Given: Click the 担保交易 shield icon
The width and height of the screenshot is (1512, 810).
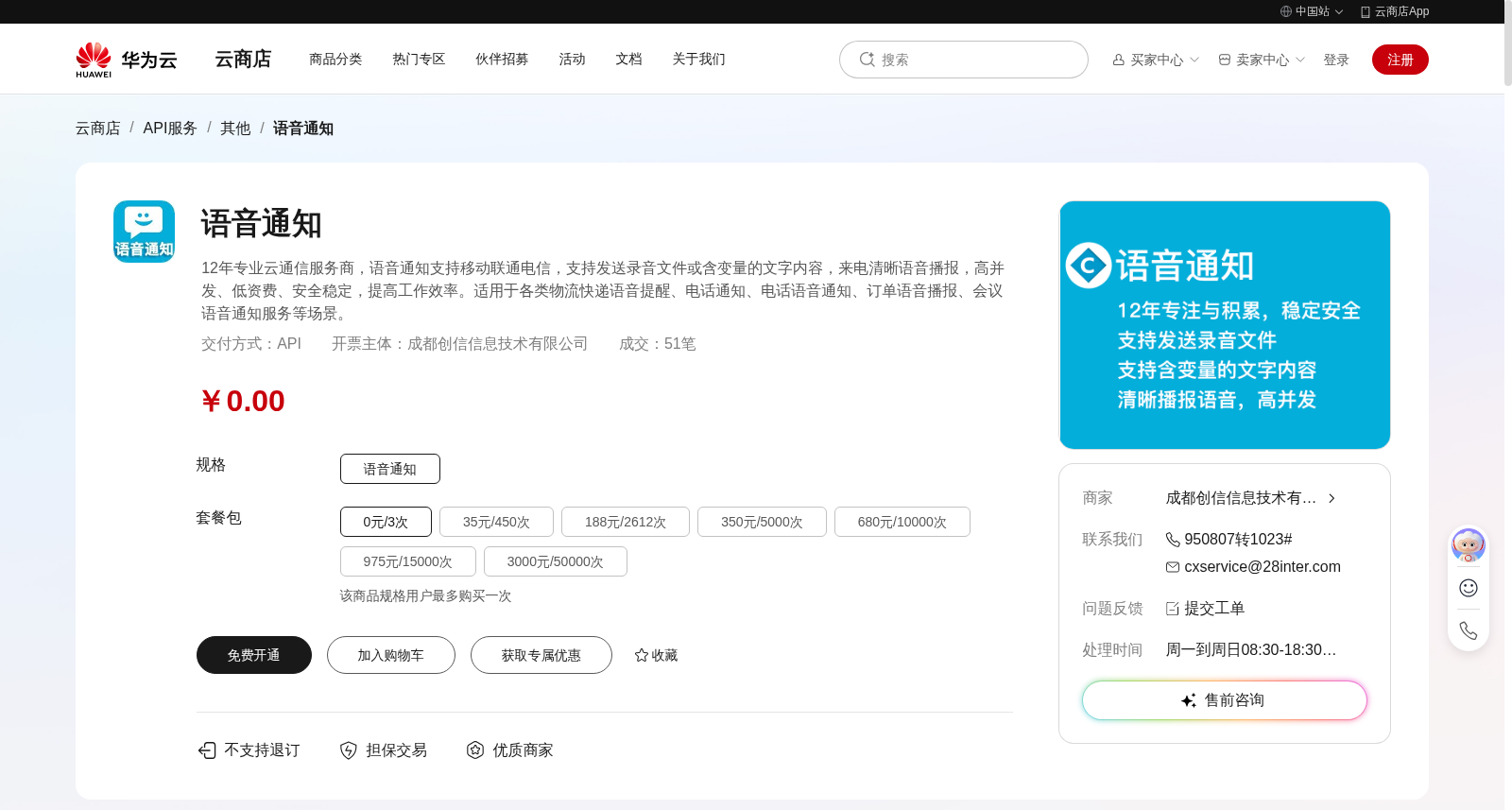Looking at the screenshot, I should point(349,750).
